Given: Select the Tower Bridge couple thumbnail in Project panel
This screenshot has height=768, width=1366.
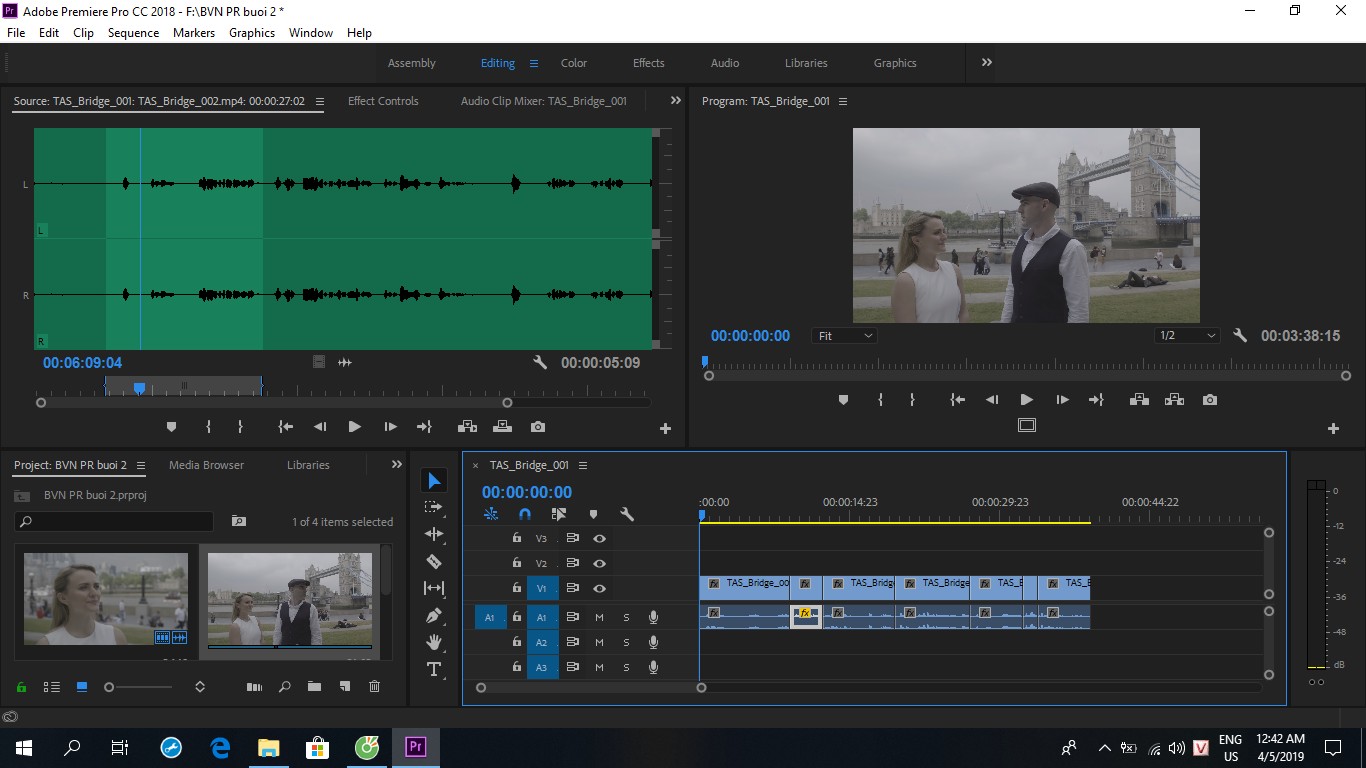Looking at the screenshot, I should click(x=289, y=601).
